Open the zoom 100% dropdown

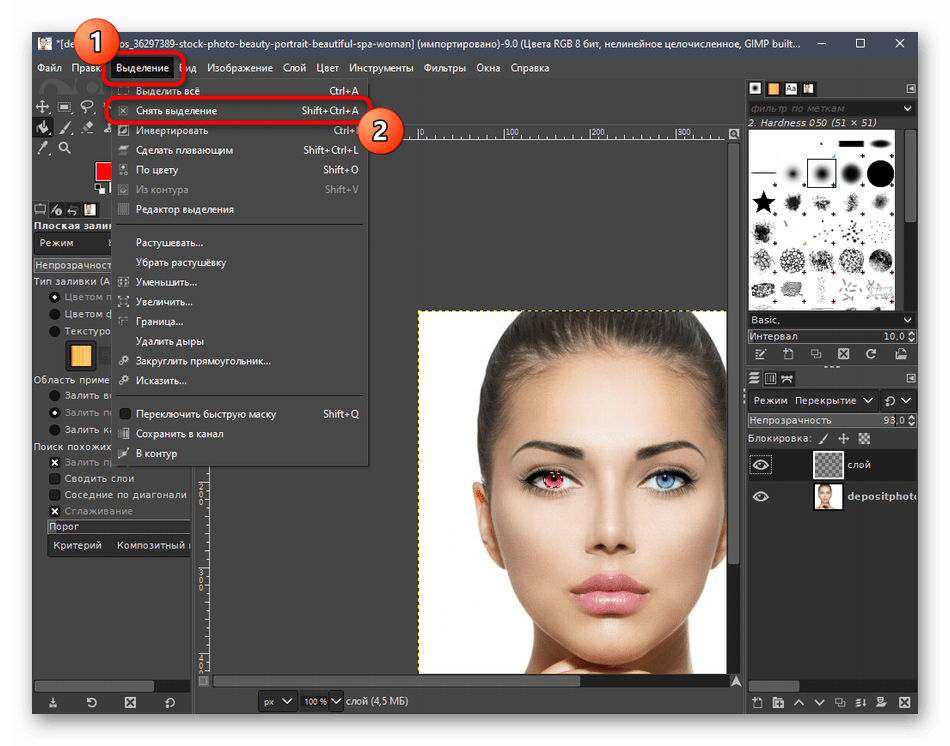point(336,701)
